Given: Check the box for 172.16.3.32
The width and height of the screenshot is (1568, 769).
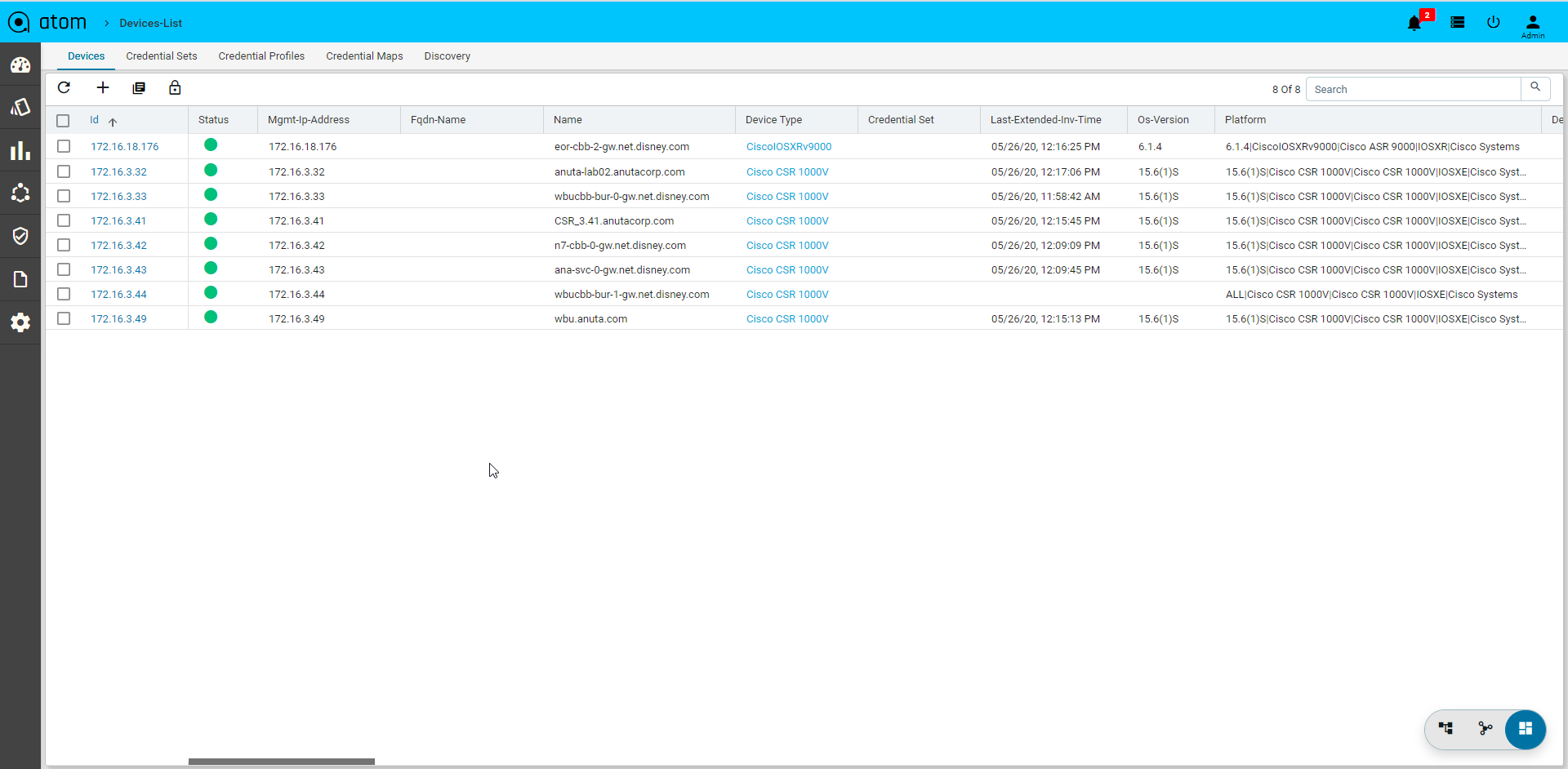Looking at the screenshot, I should (64, 171).
